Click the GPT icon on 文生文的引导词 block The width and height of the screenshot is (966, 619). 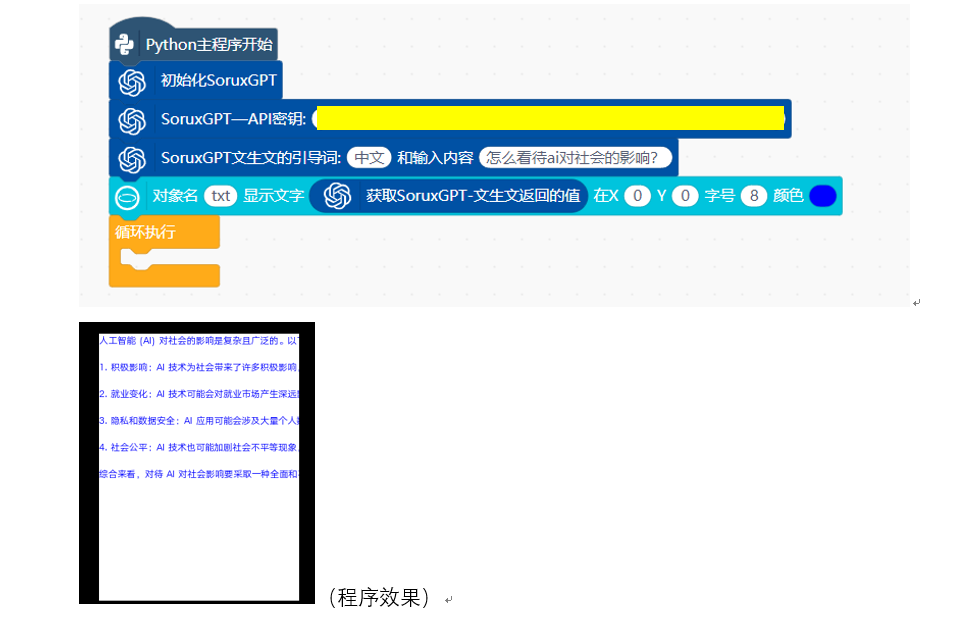pyautogui.click(x=132, y=159)
